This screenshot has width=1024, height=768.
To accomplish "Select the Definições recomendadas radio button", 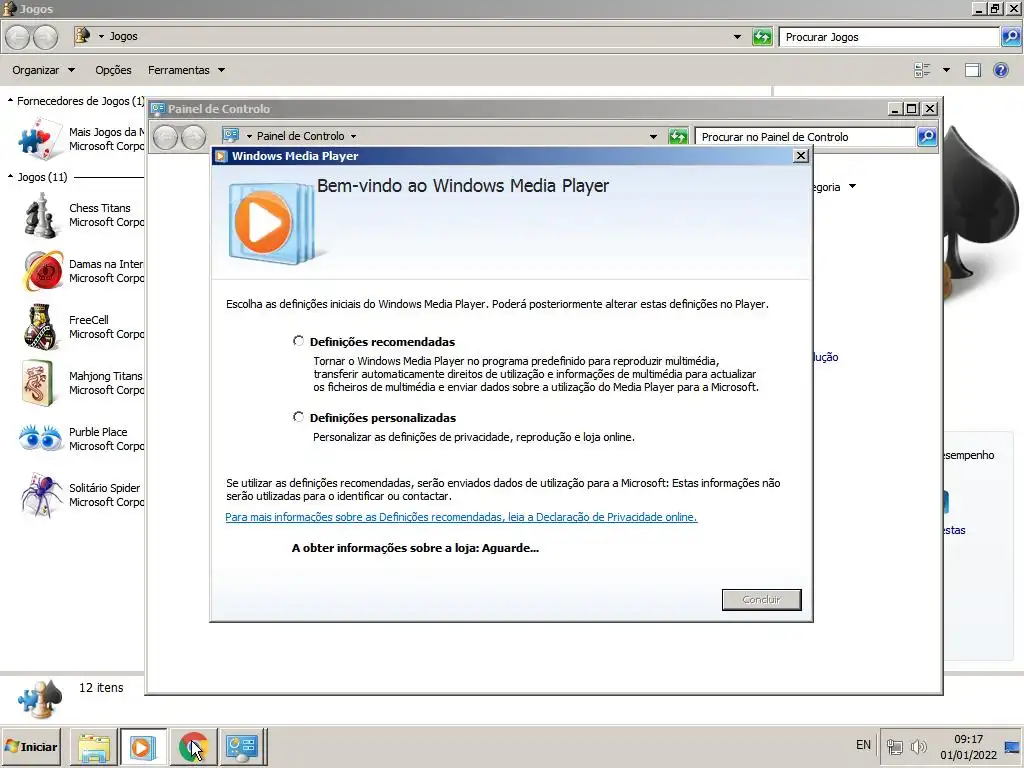I will click(298, 341).
